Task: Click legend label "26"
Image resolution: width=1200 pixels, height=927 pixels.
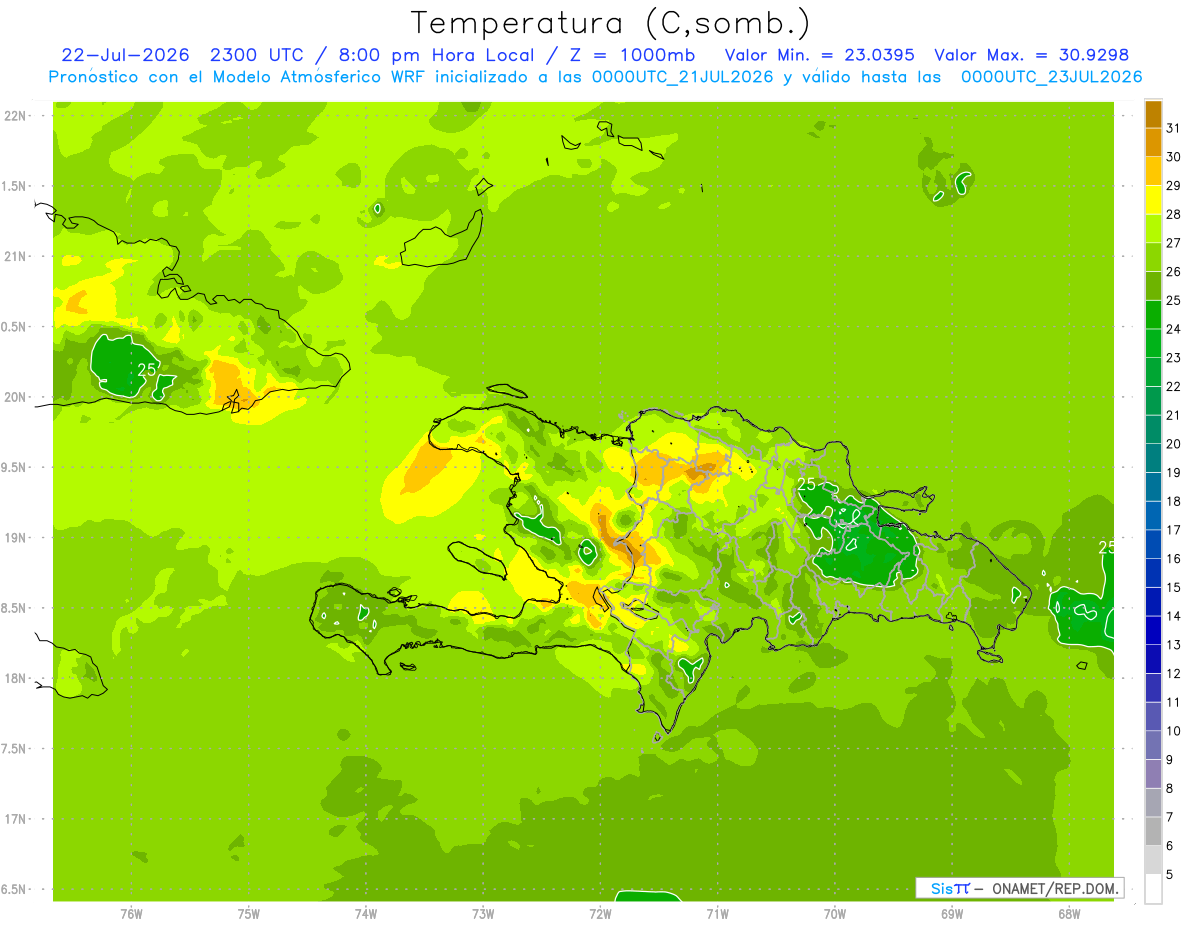Action: coord(1173,272)
